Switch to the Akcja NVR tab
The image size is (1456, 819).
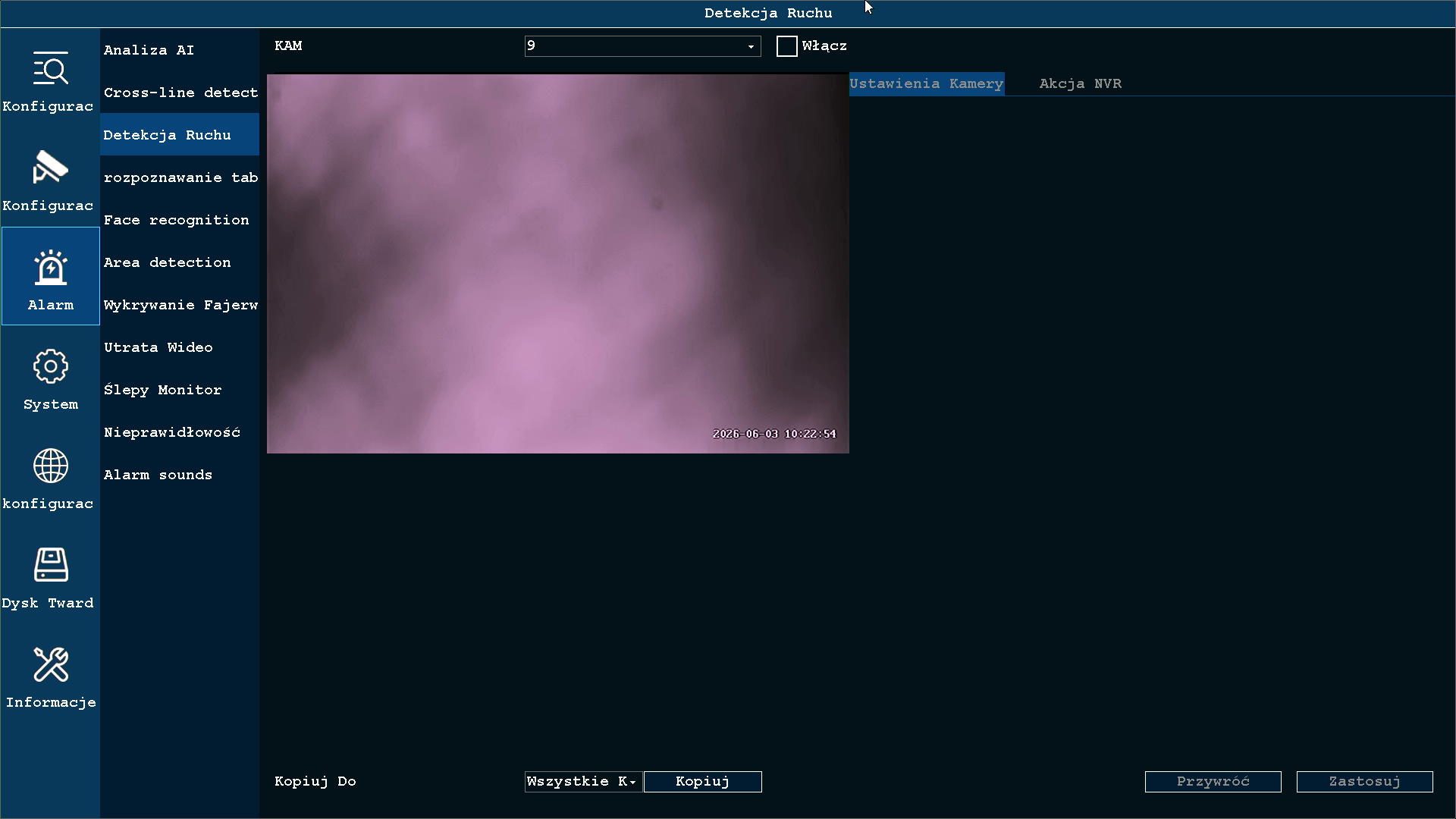(x=1080, y=83)
